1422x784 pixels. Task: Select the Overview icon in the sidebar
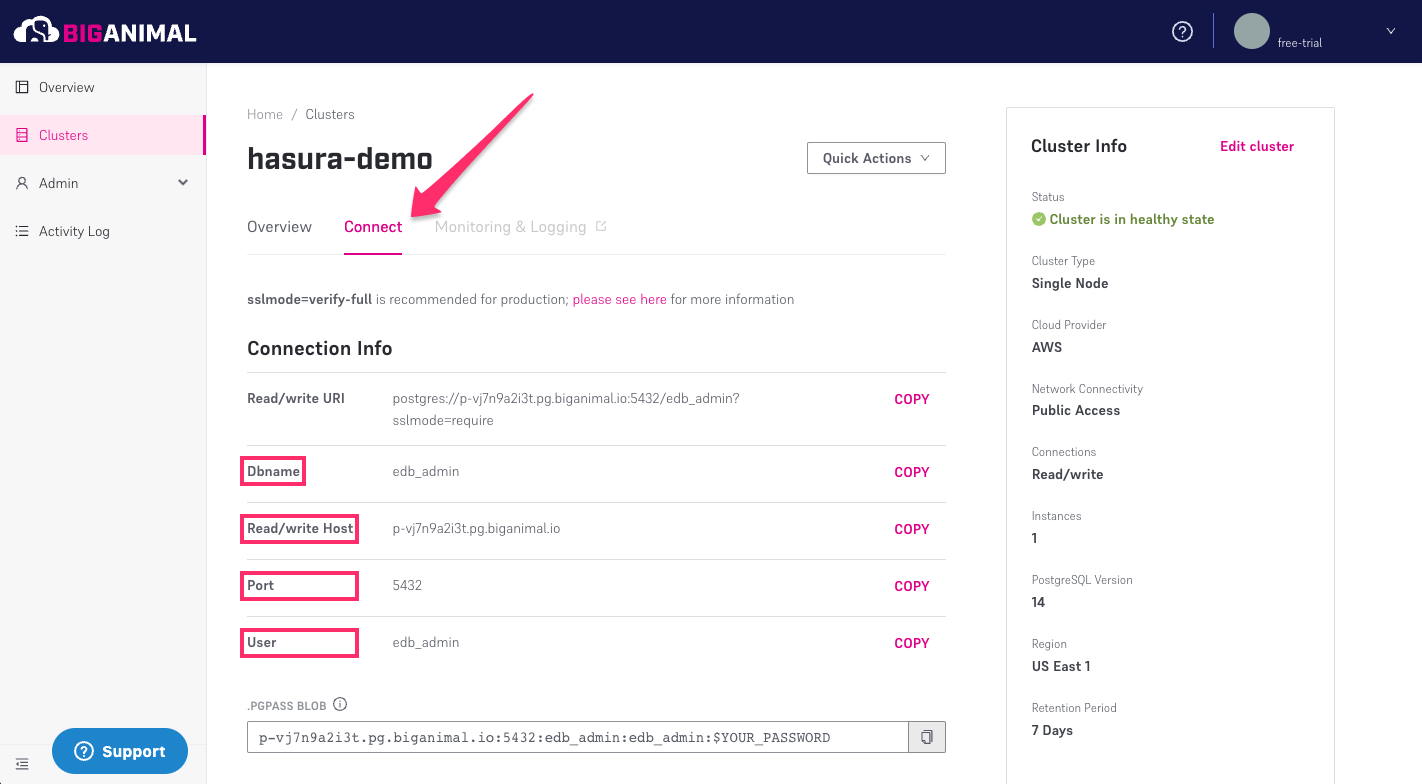pyautogui.click(x=22, y=86)
